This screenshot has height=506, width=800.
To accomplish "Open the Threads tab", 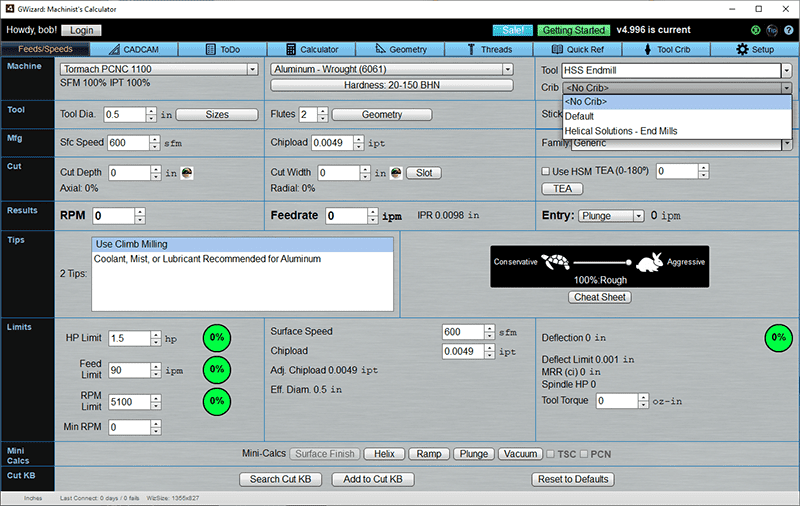I will 489,49.
